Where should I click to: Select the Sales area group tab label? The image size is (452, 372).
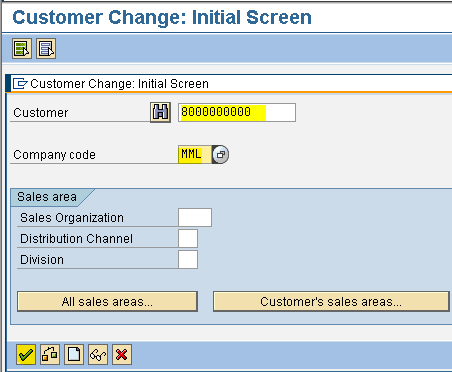pos(47,197)
